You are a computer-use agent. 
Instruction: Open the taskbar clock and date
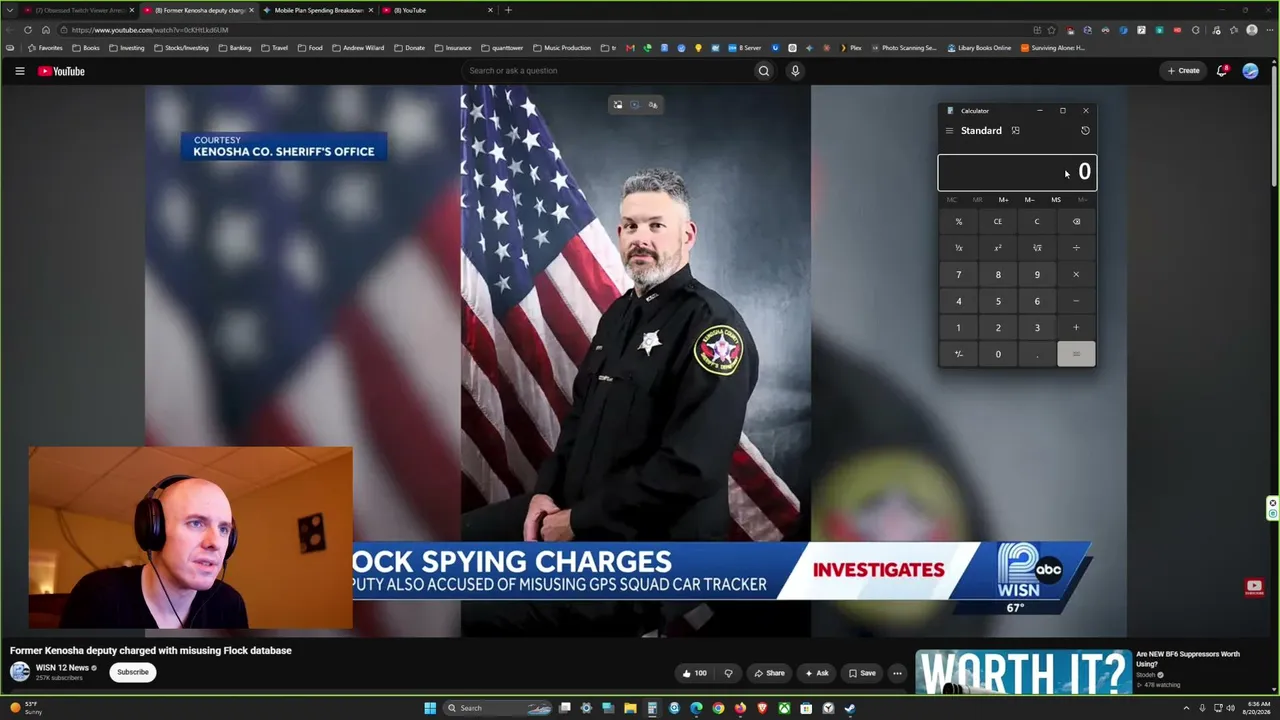[1259, 708]
